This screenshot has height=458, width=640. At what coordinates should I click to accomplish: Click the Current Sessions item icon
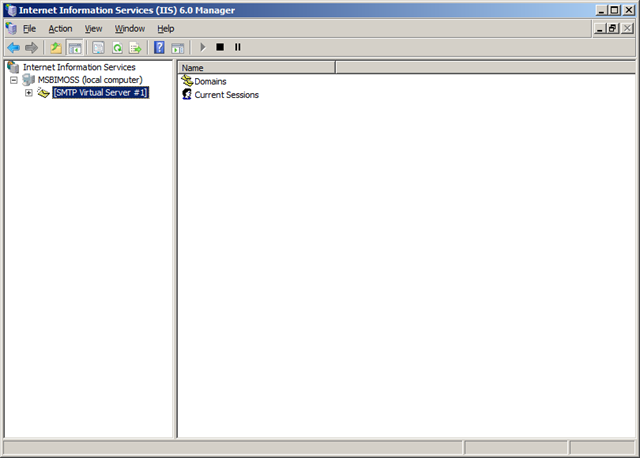pyautogui.click(x=187, y=94)
